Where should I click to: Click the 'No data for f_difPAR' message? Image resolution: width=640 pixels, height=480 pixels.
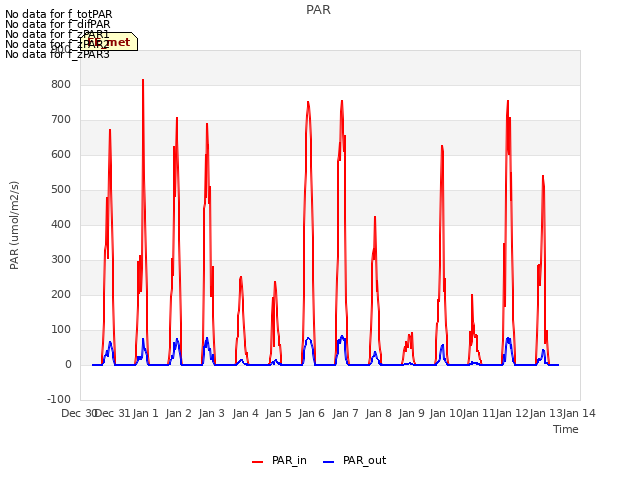(58, 24)
